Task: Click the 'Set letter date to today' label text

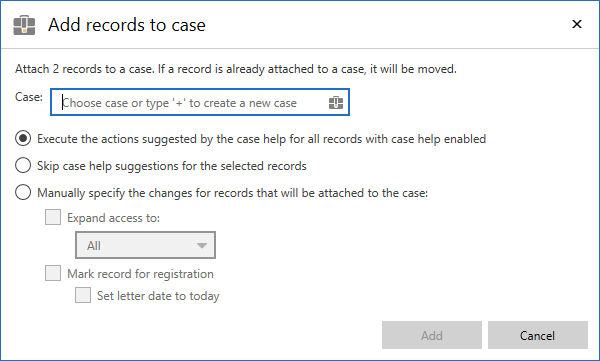Action: pos(158,296)
